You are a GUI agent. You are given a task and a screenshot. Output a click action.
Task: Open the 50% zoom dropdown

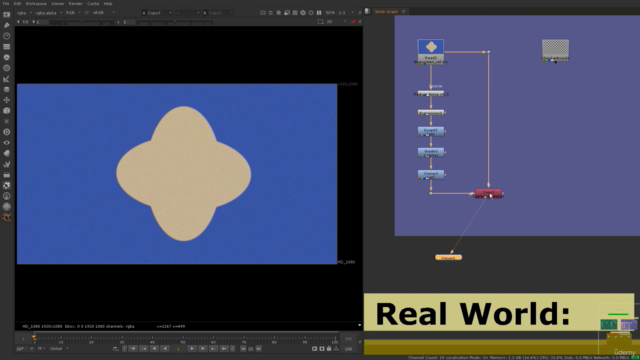click(x=330, y=13)
